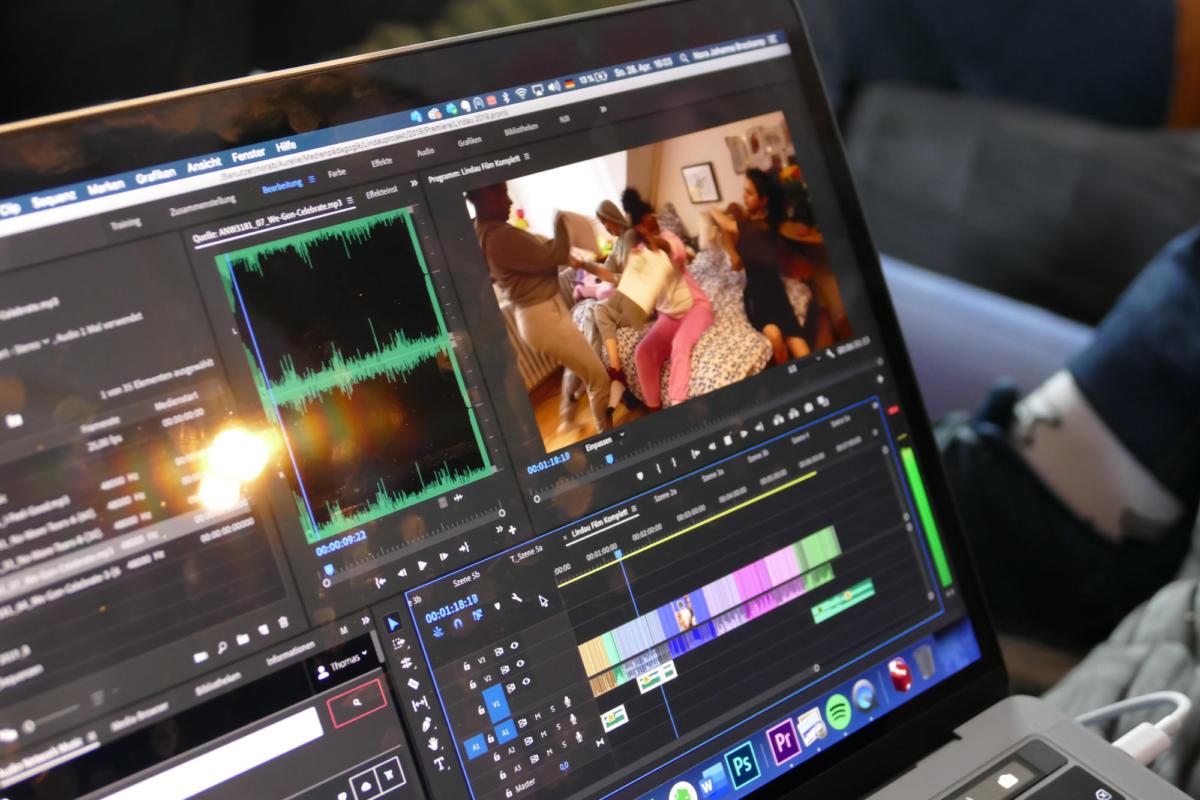Toggle the blue V1 source patching button
1200x800 pixels.
(497, 703)
